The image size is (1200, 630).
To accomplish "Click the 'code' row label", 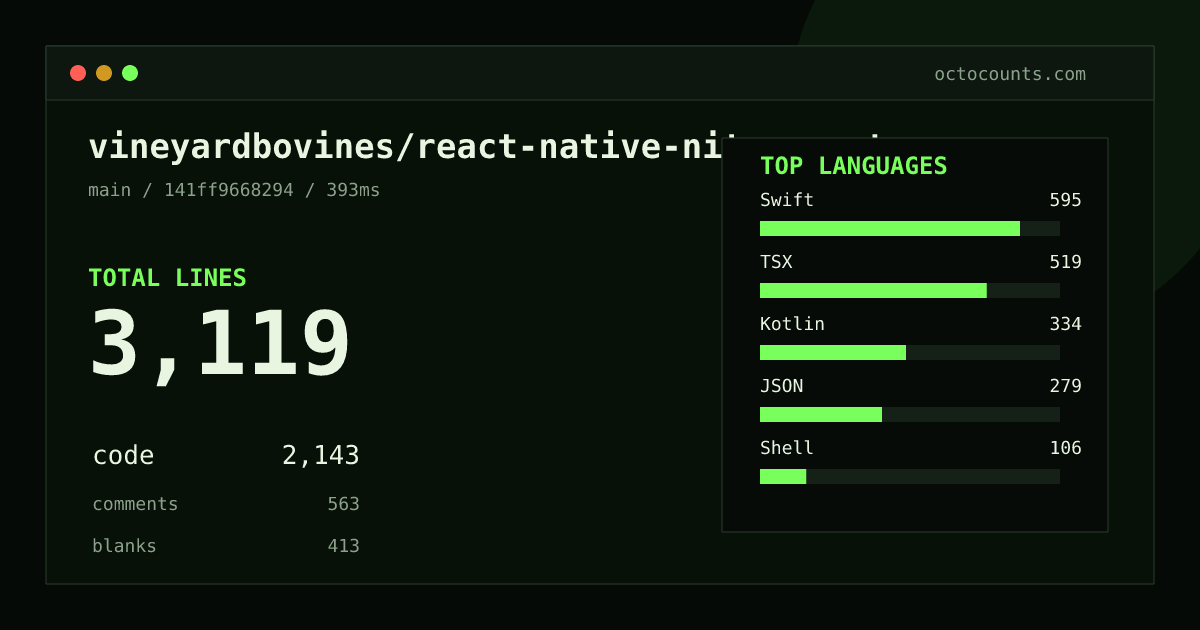I will pyautogui.click(x=123, y=456).
